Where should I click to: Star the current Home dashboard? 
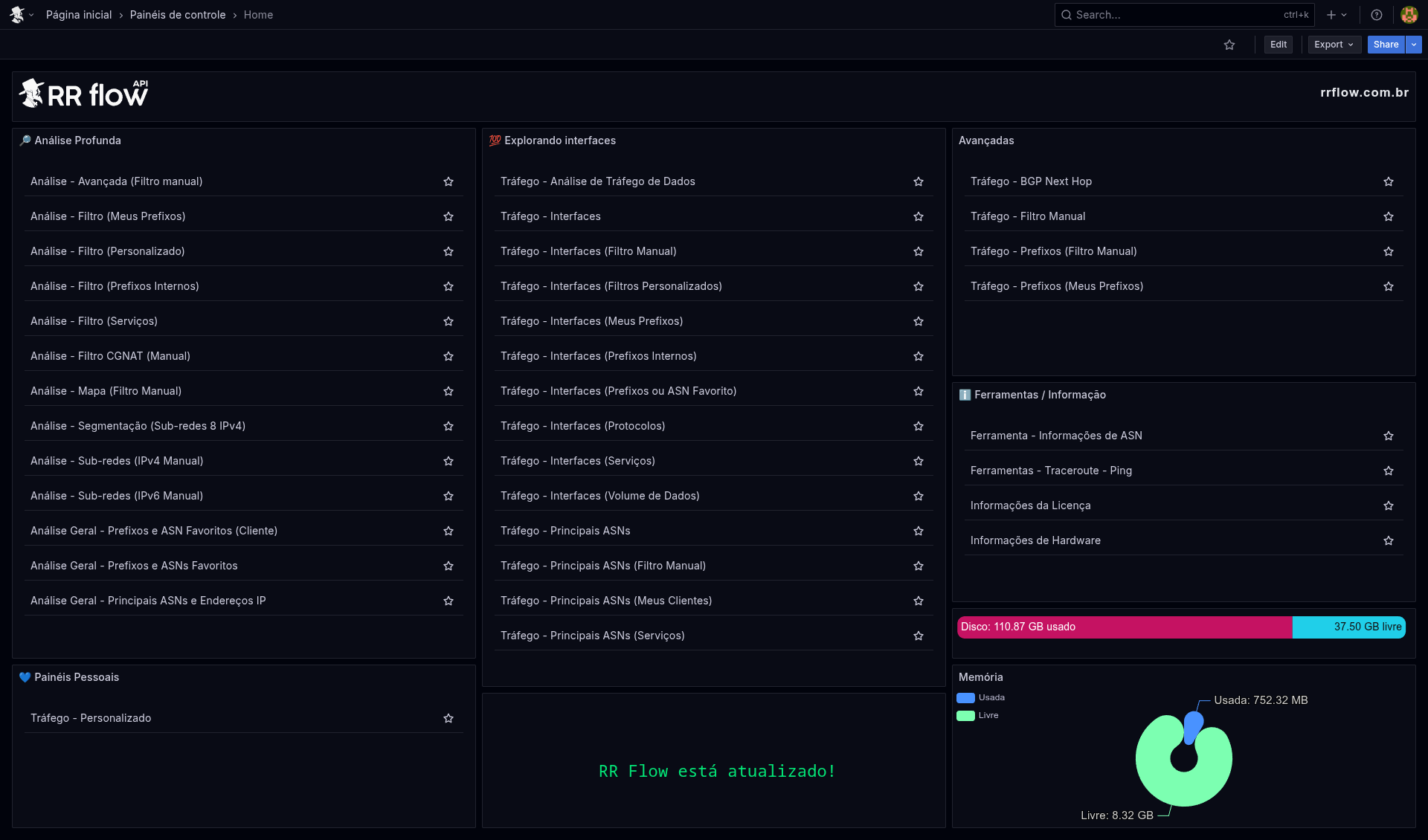point(1229,45)
